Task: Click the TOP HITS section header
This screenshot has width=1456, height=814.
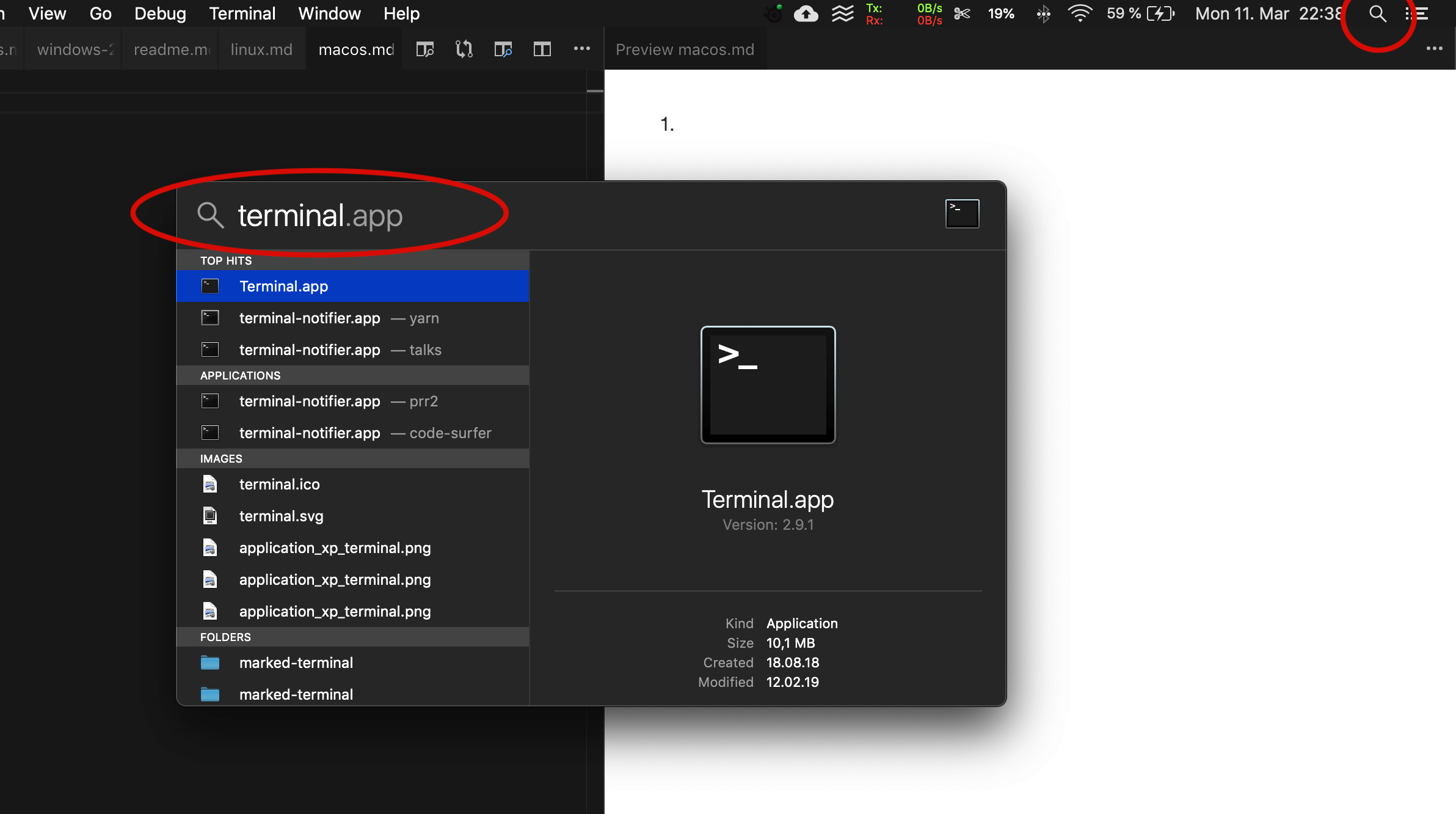Action: pos(352,260)
